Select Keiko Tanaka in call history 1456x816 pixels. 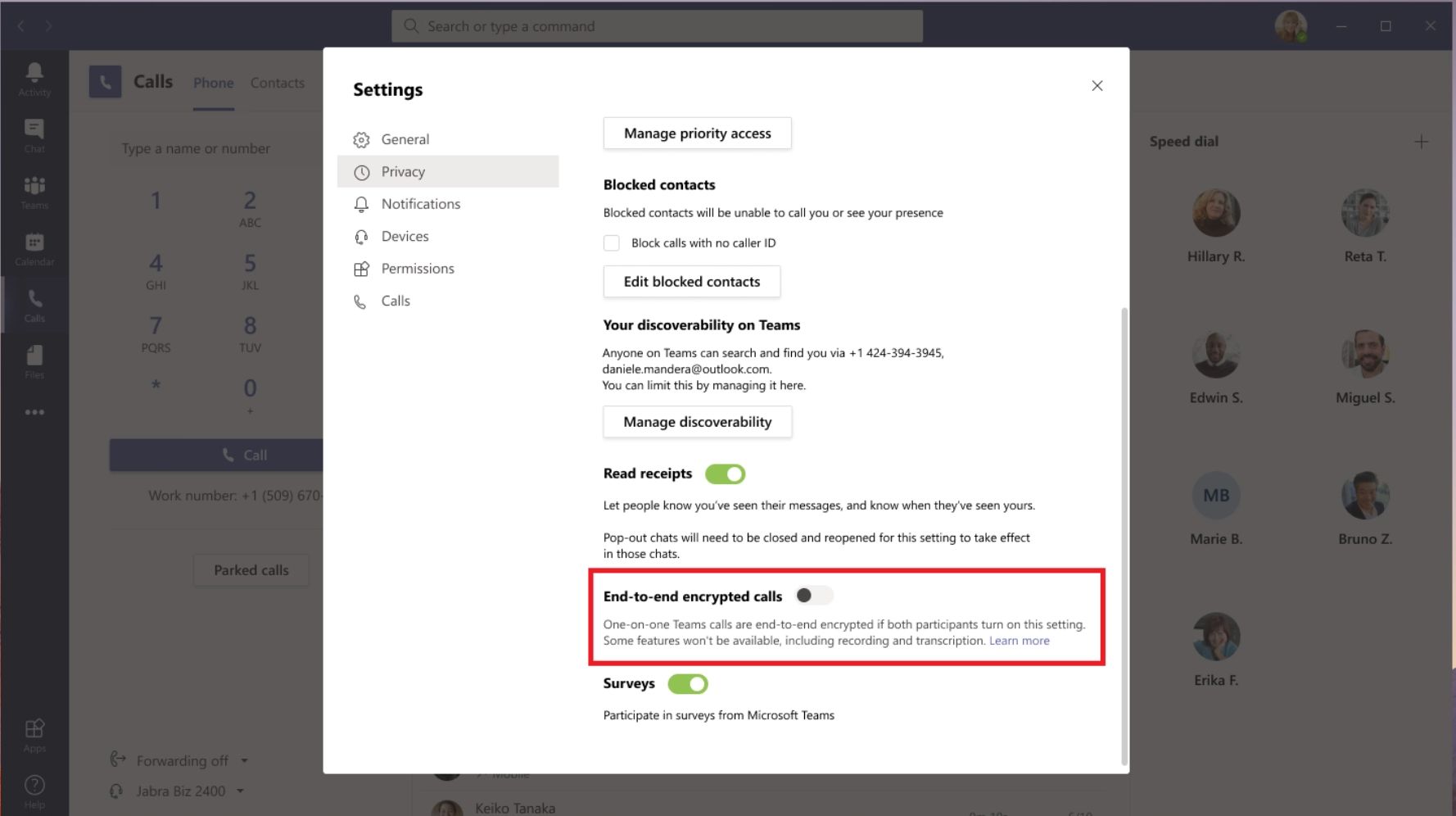(x=515, y=808)
